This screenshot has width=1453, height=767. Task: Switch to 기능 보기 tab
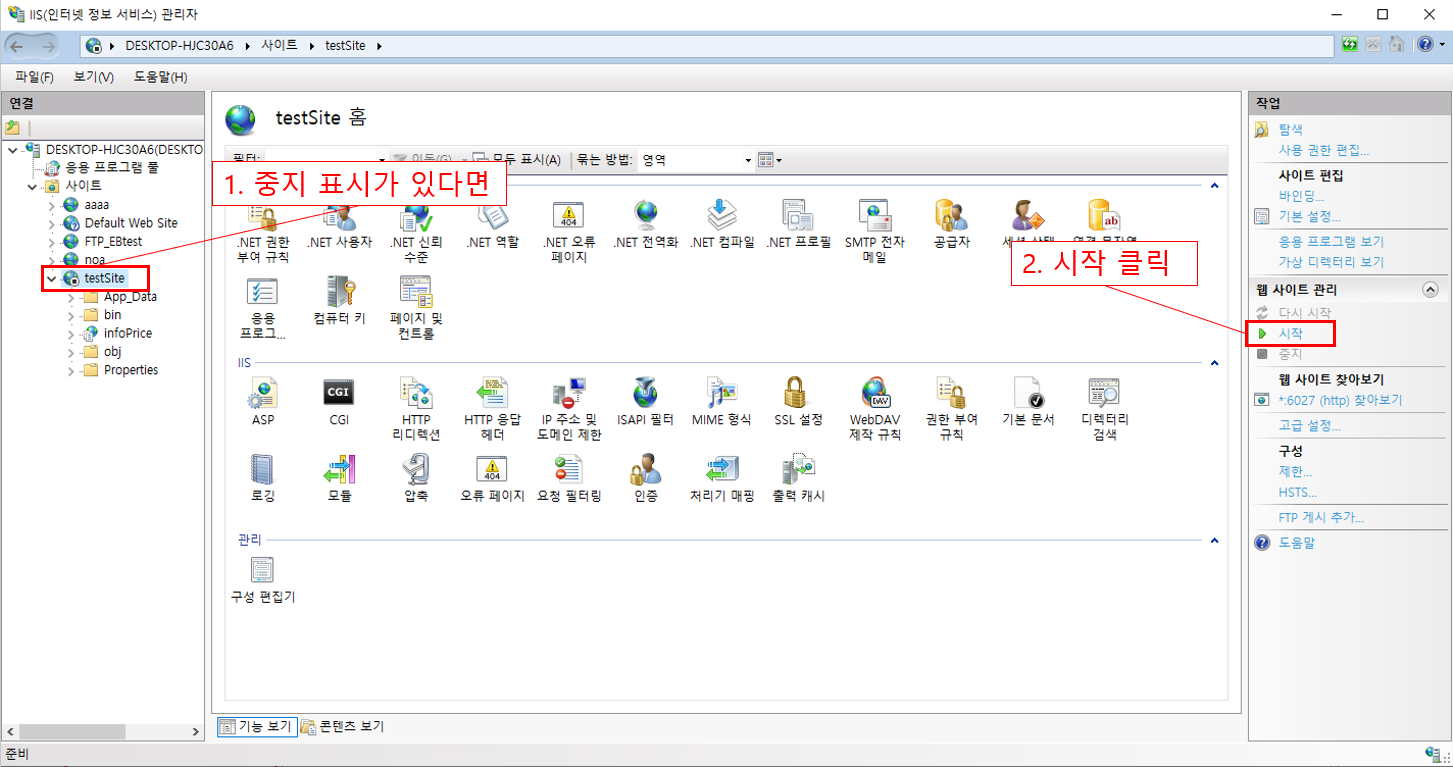[257, 727]
